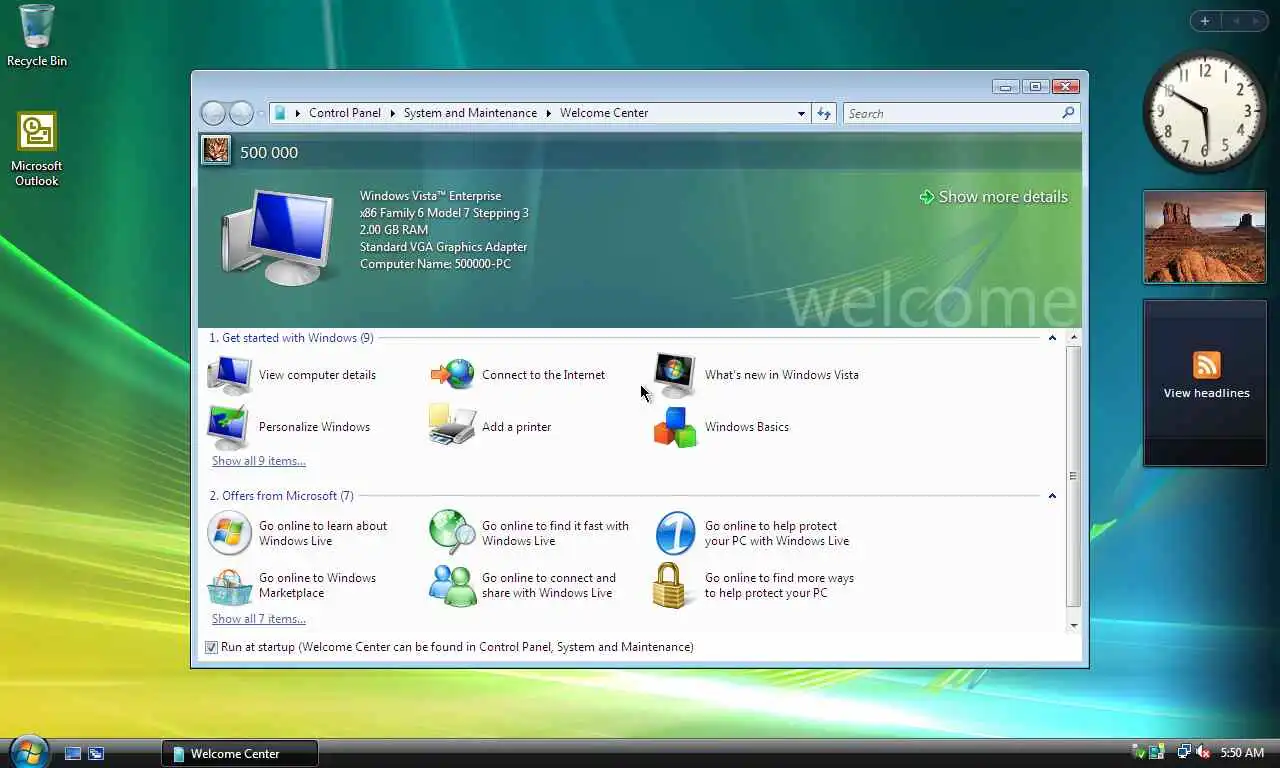This screenshot has height=768, width=1280.
Task: Click the sidebar next gadgets page arrow
Action: (x=1254, y=21)
